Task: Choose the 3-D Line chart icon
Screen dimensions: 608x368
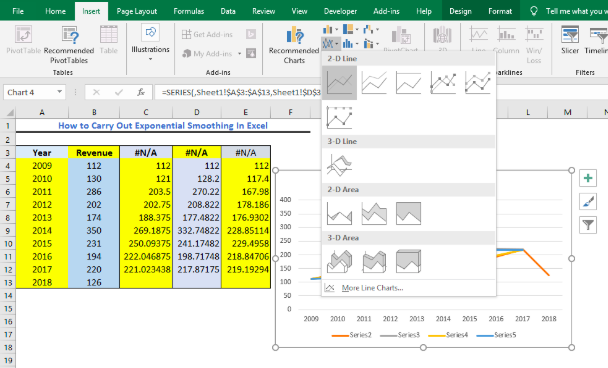Action: click(x=339, y=165)
